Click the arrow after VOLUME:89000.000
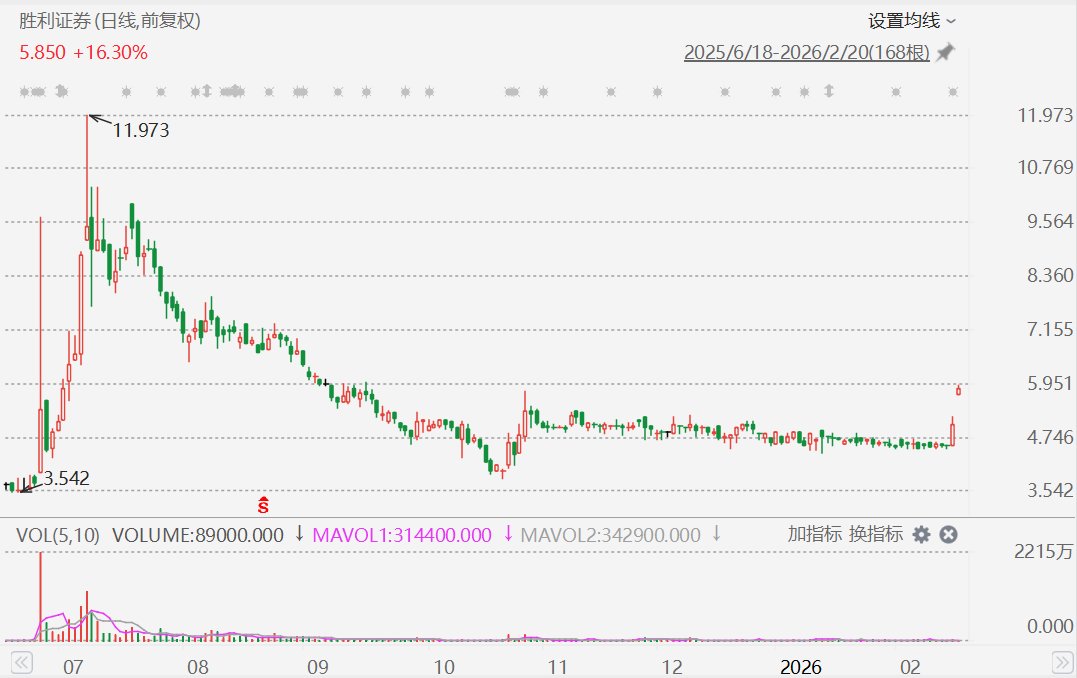 [x=299, y=535]
